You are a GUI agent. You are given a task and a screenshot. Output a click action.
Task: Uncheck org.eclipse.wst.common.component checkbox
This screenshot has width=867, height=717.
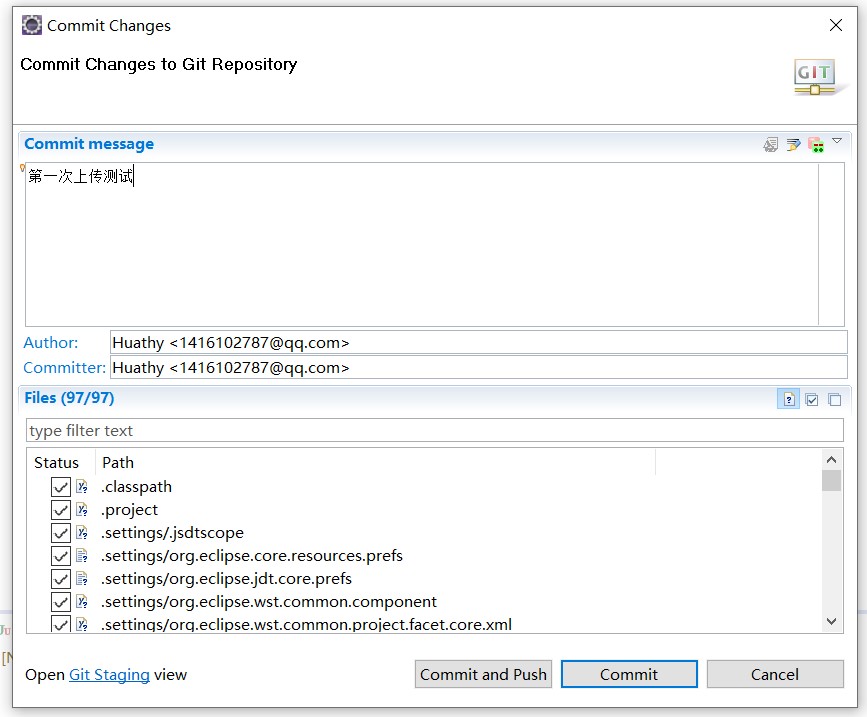tap(61, 602)
